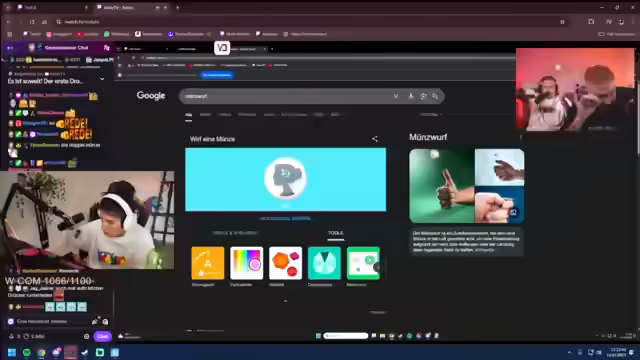Open Spotify from the Windows taskbar
Image resolution: width=640 pixels, height=360 pixels.
point(27,352)
